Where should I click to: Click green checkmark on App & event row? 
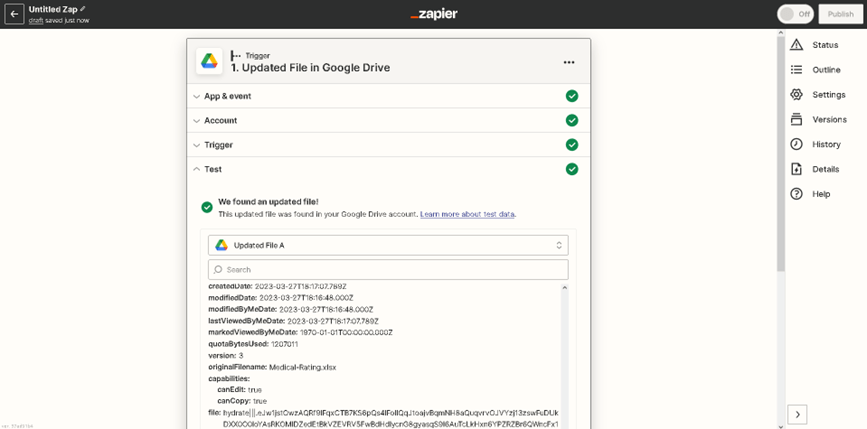pos(572,96)
